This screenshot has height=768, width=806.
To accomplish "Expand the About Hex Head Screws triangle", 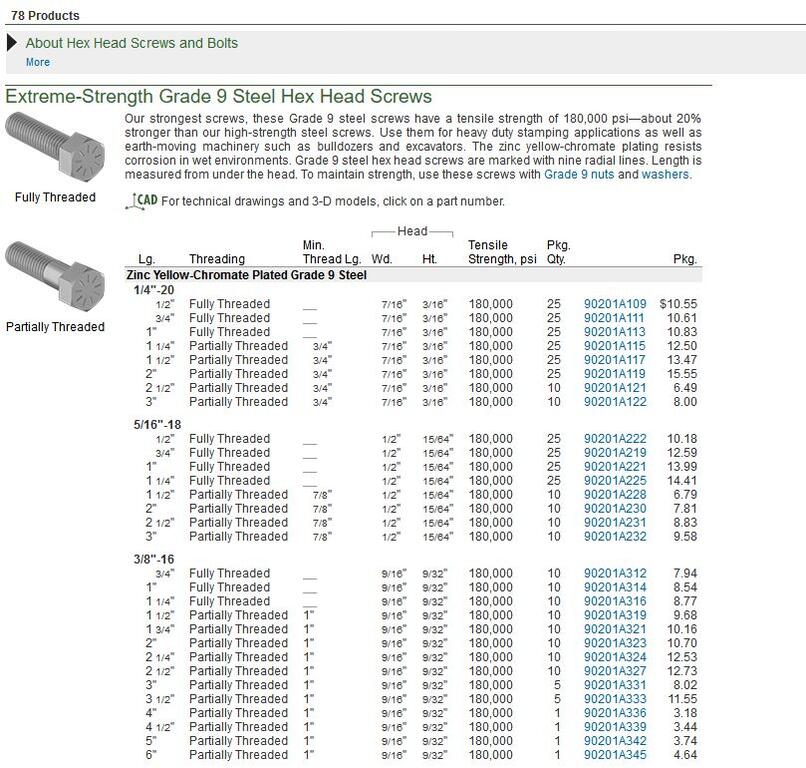I will click(x=12, y=43).
